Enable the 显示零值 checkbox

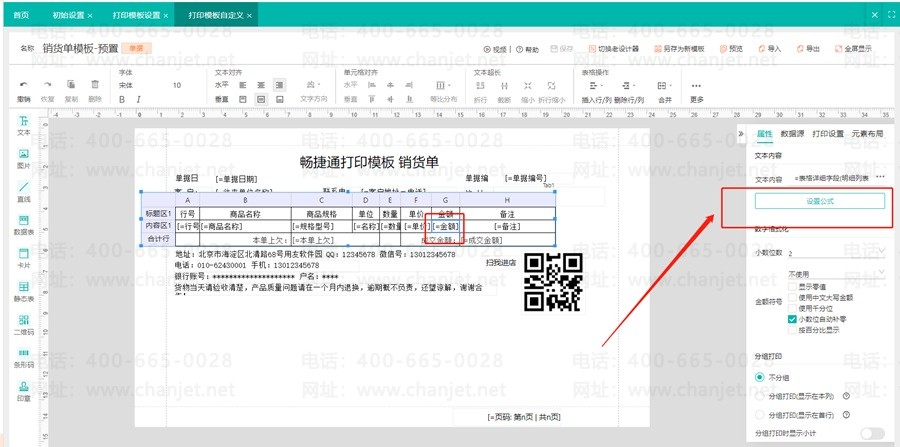click(x=792, y=286)
